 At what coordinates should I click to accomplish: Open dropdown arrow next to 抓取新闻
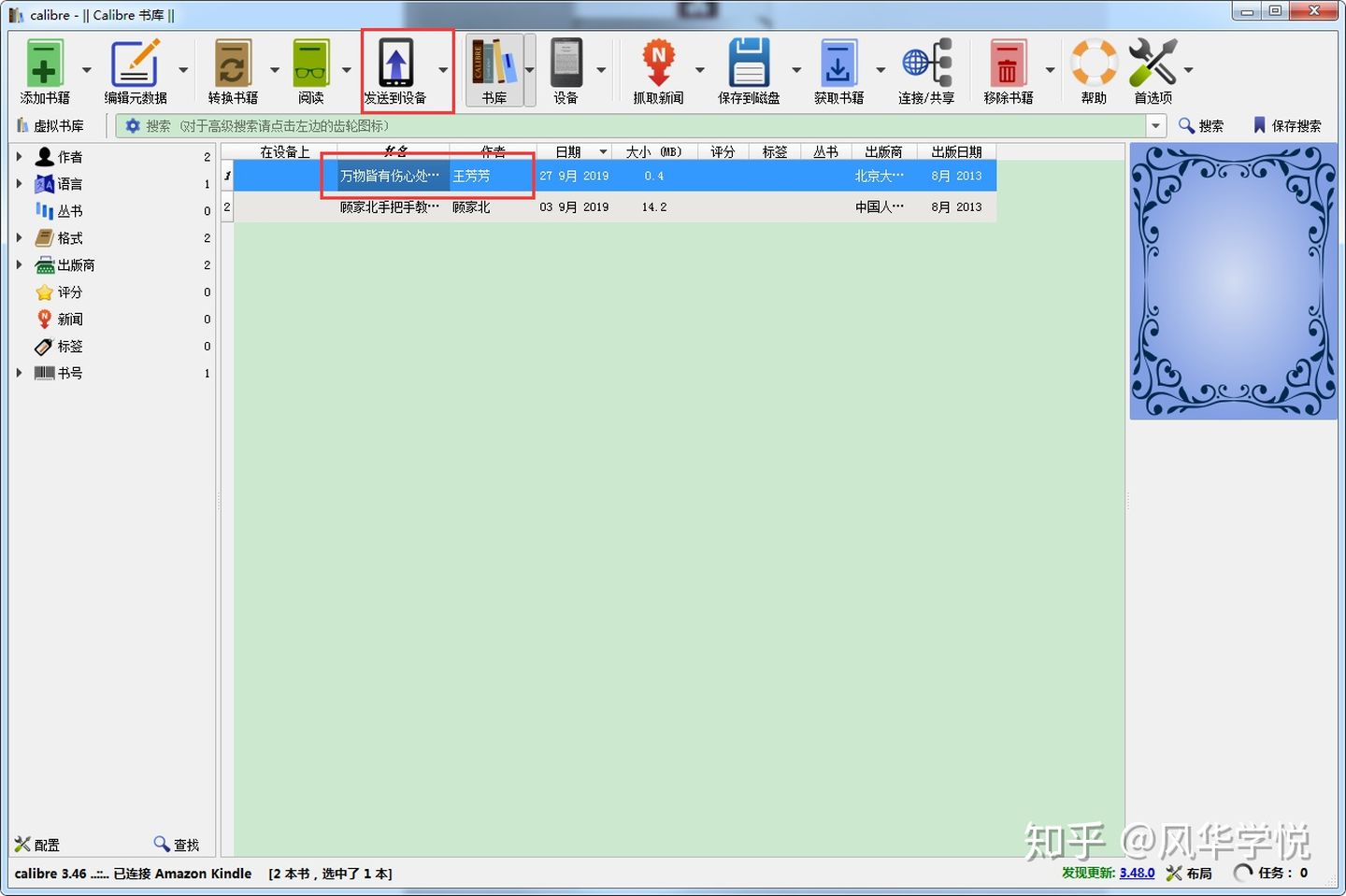pos(700,70)
